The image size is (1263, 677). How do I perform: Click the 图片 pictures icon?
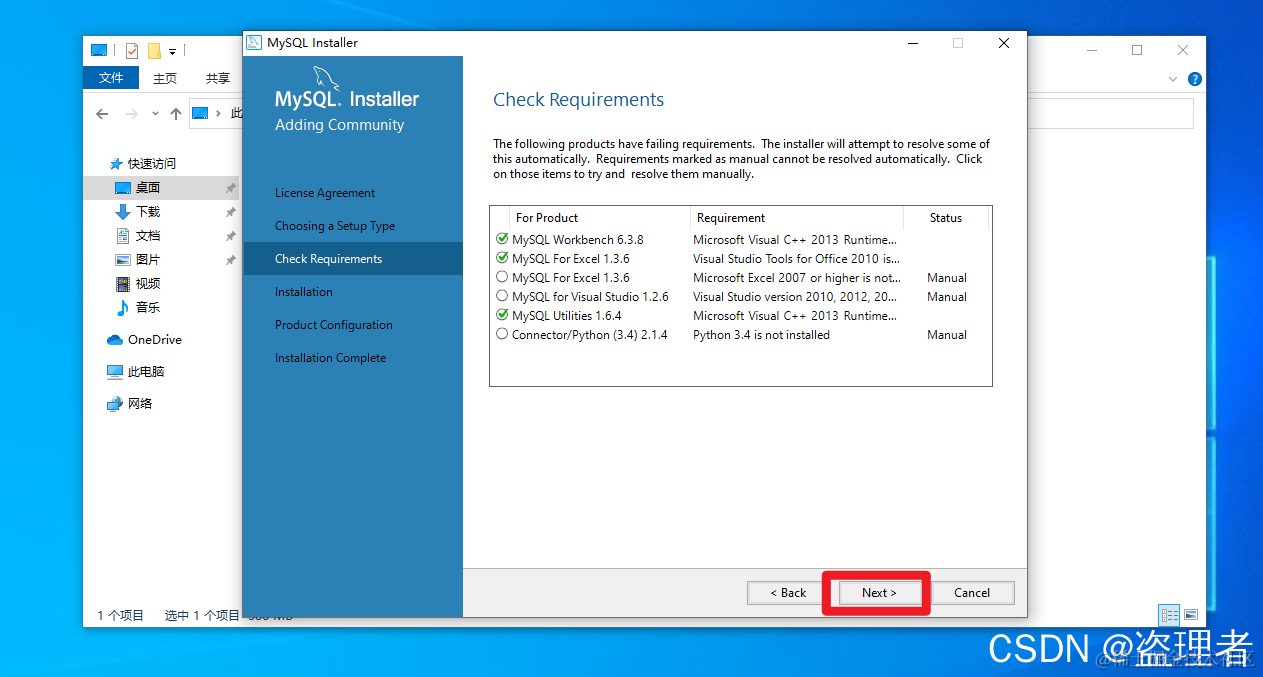coord(123,260)
